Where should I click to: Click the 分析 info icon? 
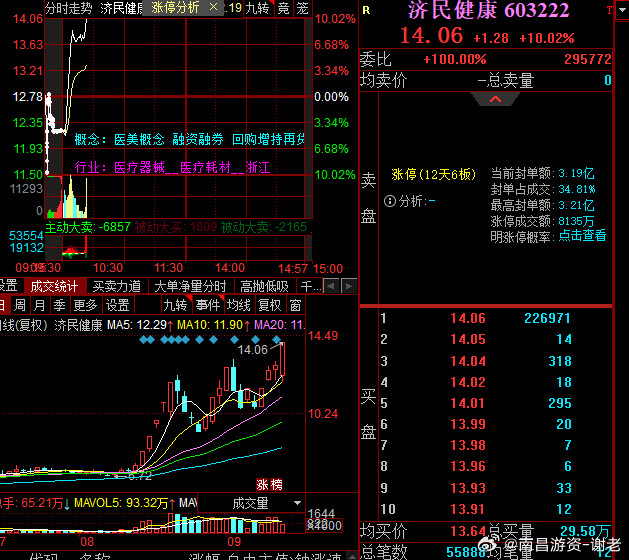(390, 201)
